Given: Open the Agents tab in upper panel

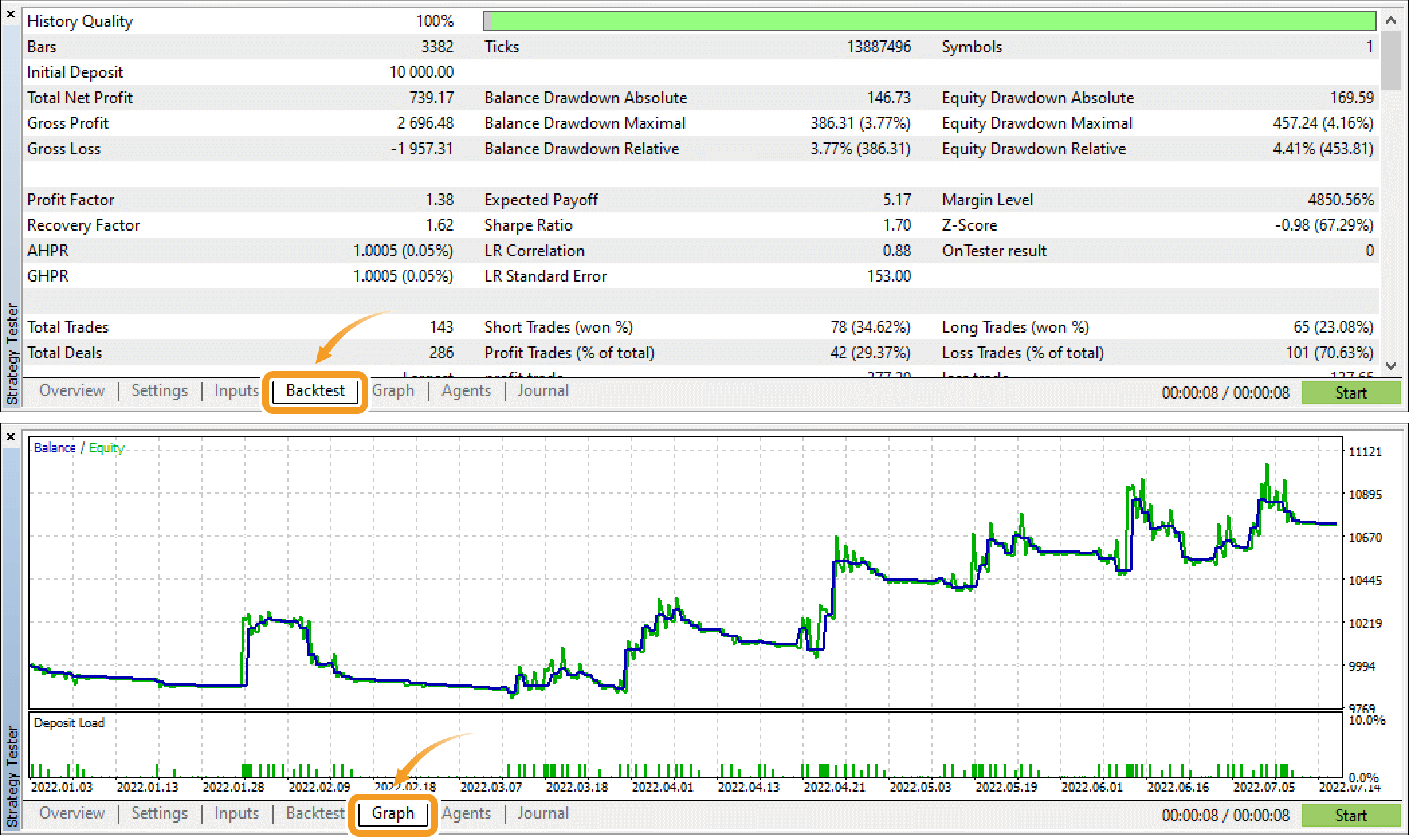Looking at the screenshot, I should tap(466, 390).
